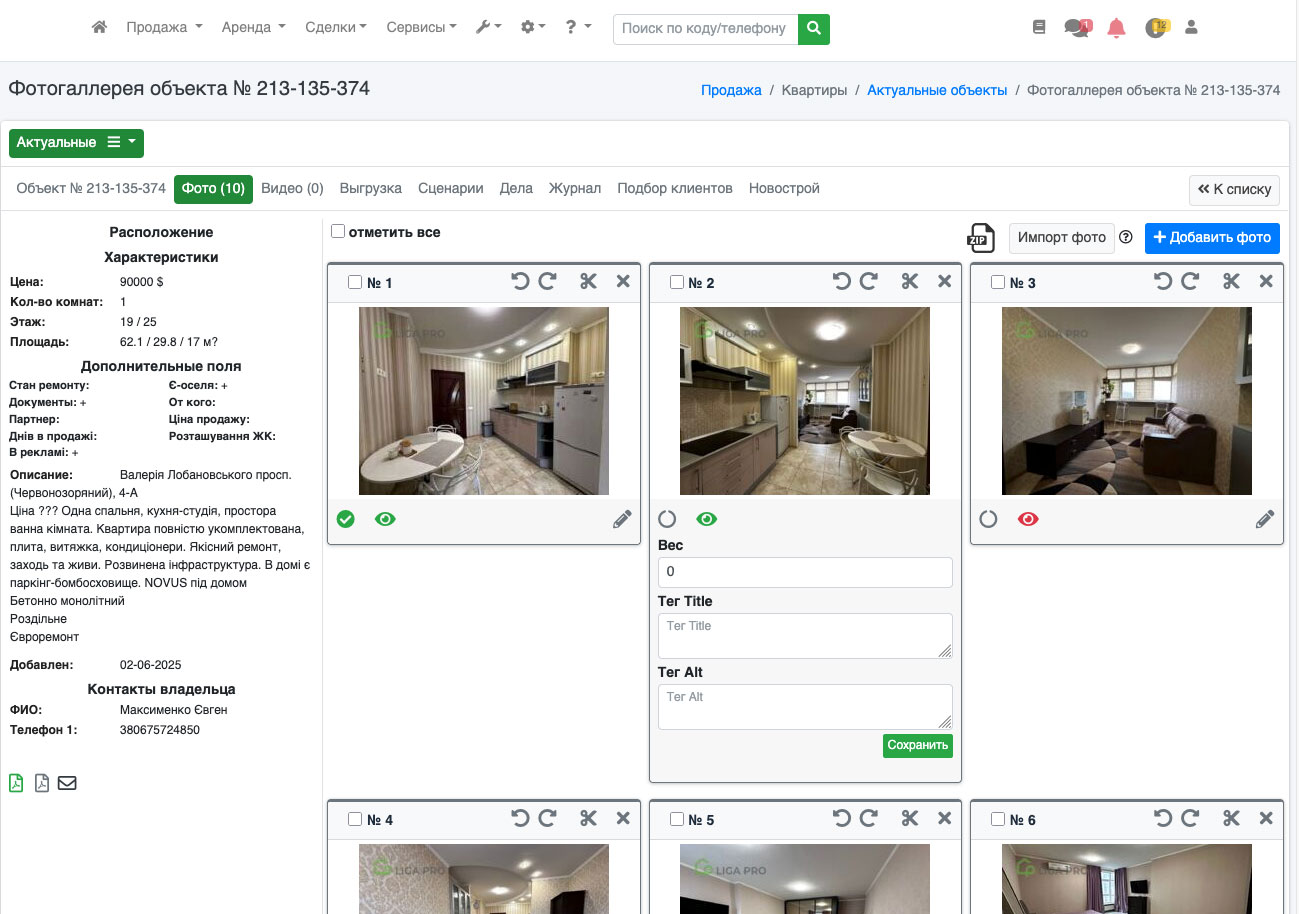Rotate photo № 2 clockwise
Viewport: 1299px width, 914px height.
(x=868, y=282)
